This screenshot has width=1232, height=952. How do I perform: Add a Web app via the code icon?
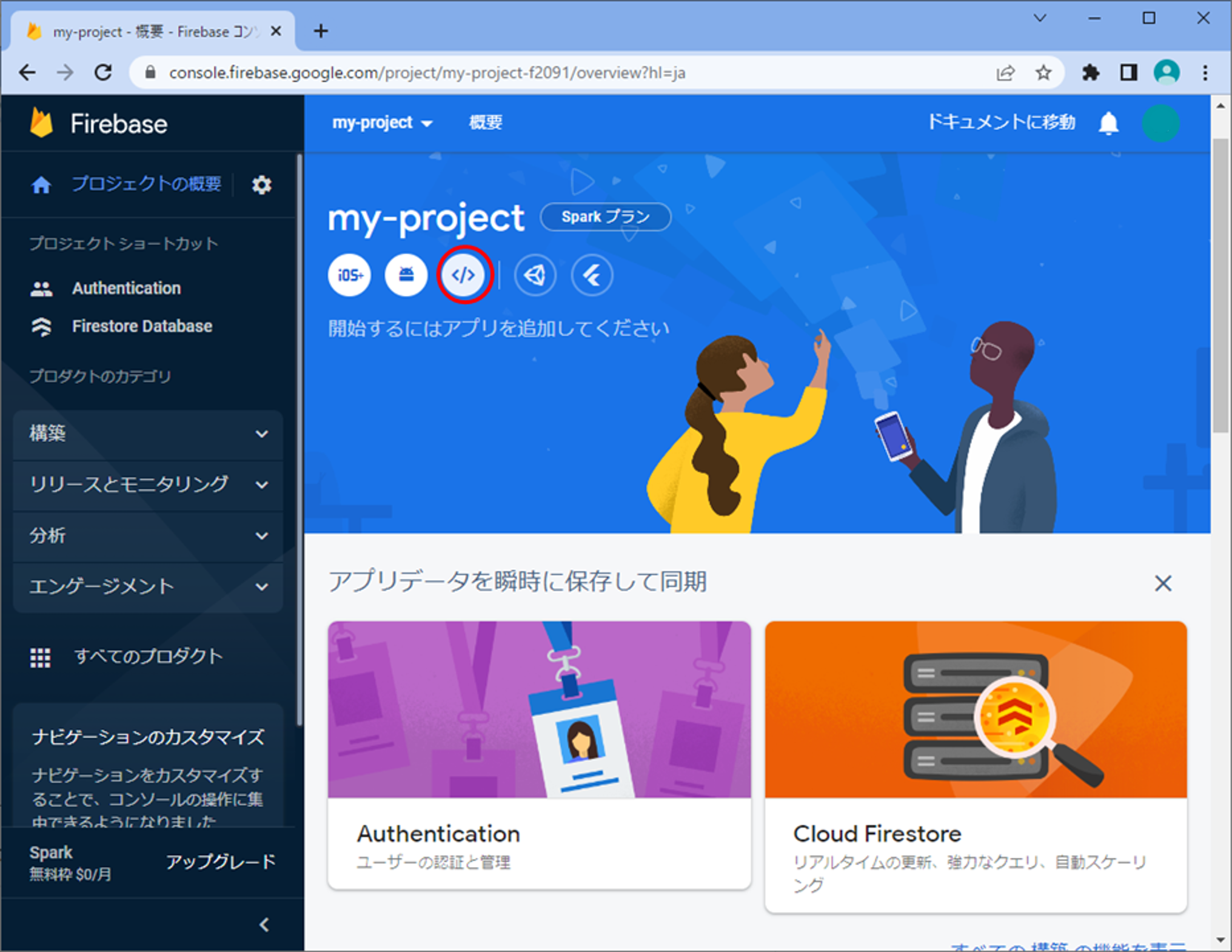click(x=464, y=275)
